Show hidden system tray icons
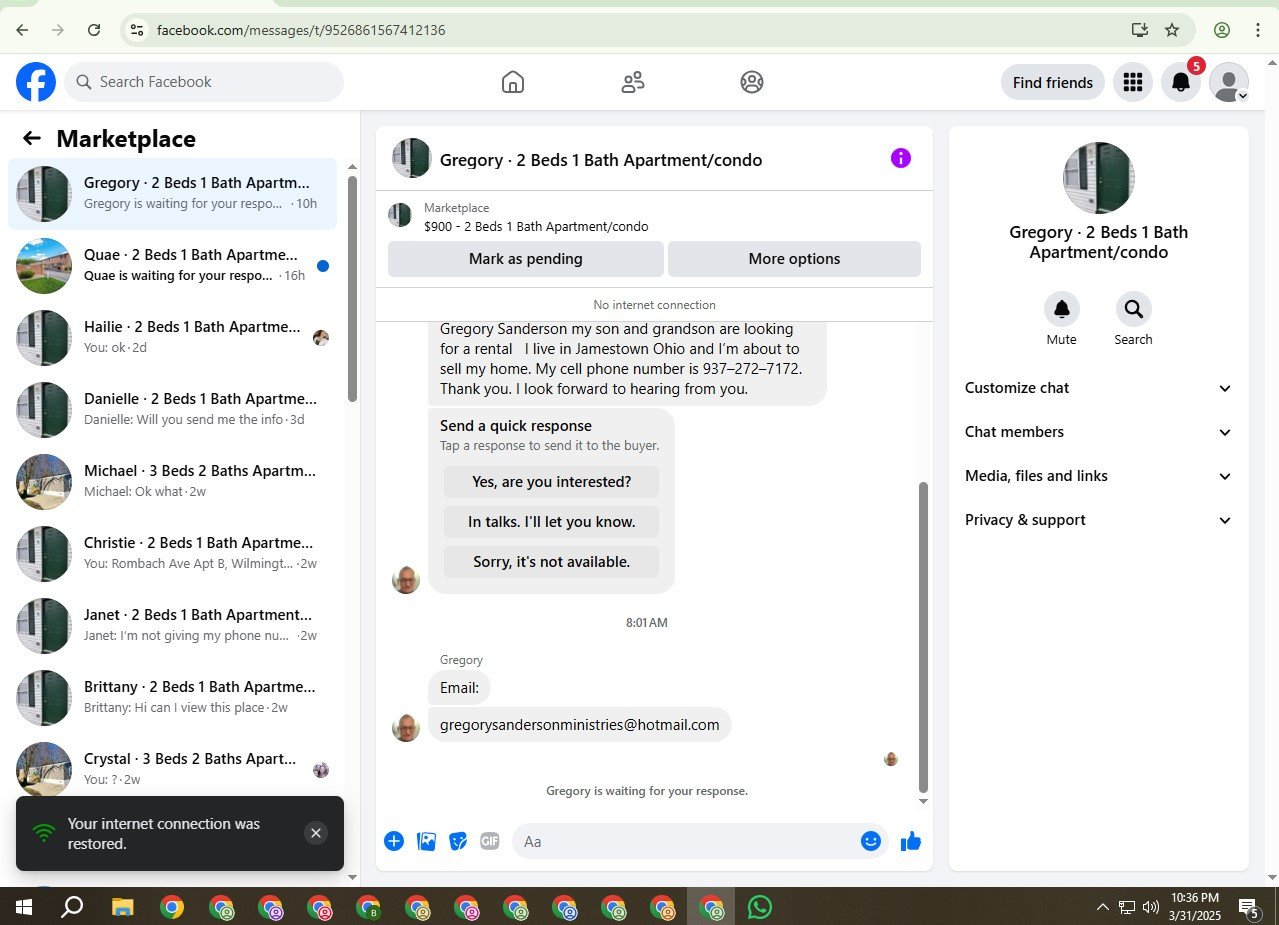The width and height of the screenshot is (1279, 925). [1102, 907]
